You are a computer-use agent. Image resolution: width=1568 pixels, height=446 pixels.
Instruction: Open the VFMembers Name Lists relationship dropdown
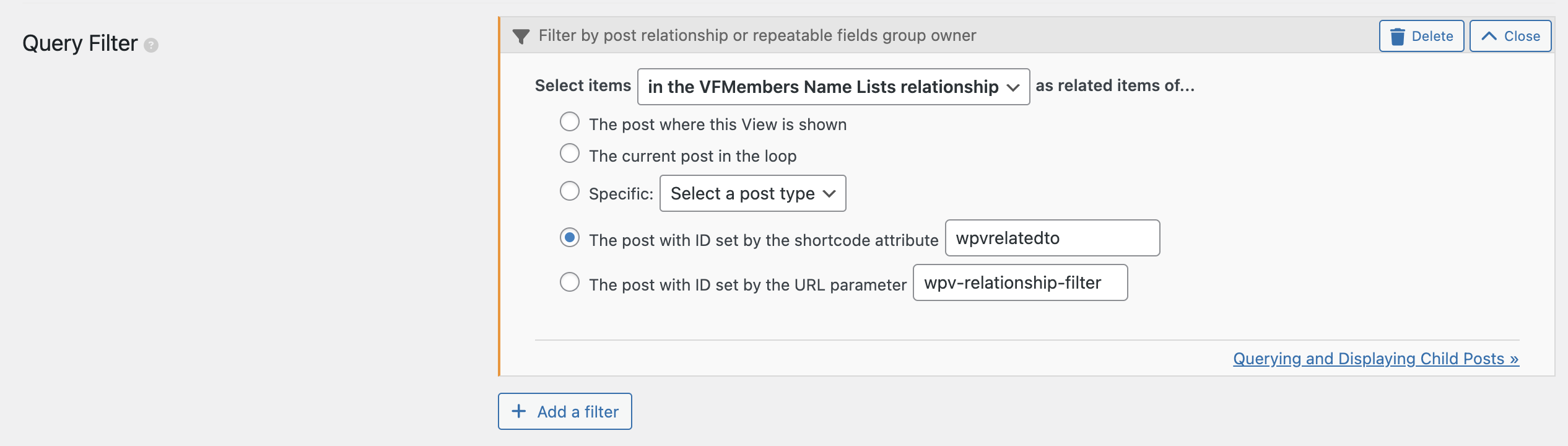pyautogui.click(x=834, y=87)
